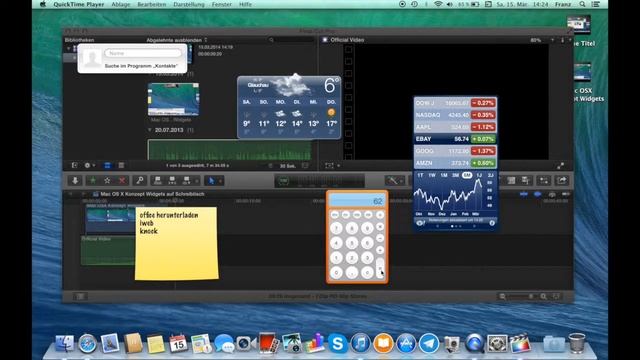Open the Trash in the Dock
The image size is (640, 360).
pyautogui.click(x=577, y=344)
